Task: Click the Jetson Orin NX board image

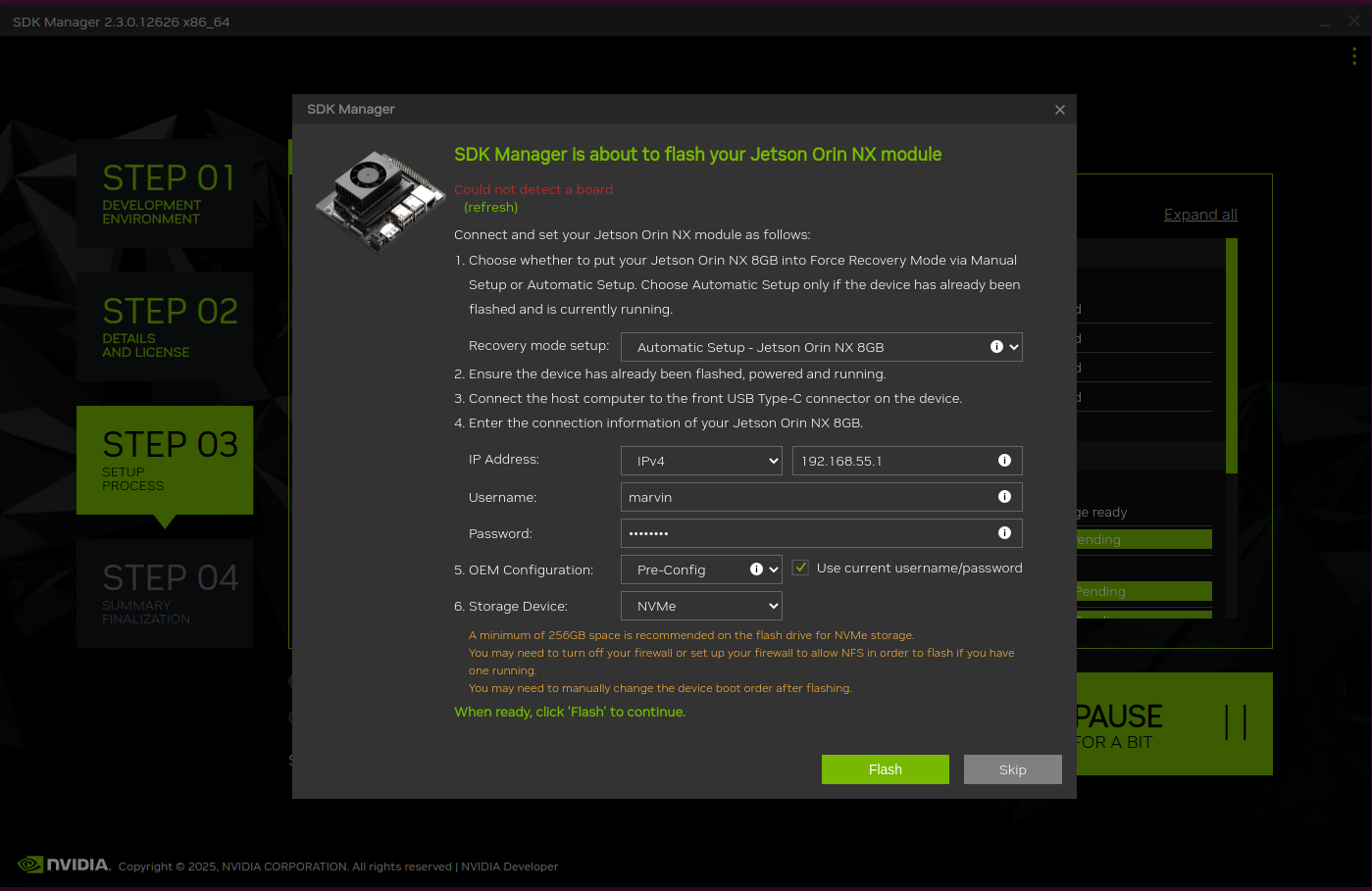Action: tap(380, 201)
